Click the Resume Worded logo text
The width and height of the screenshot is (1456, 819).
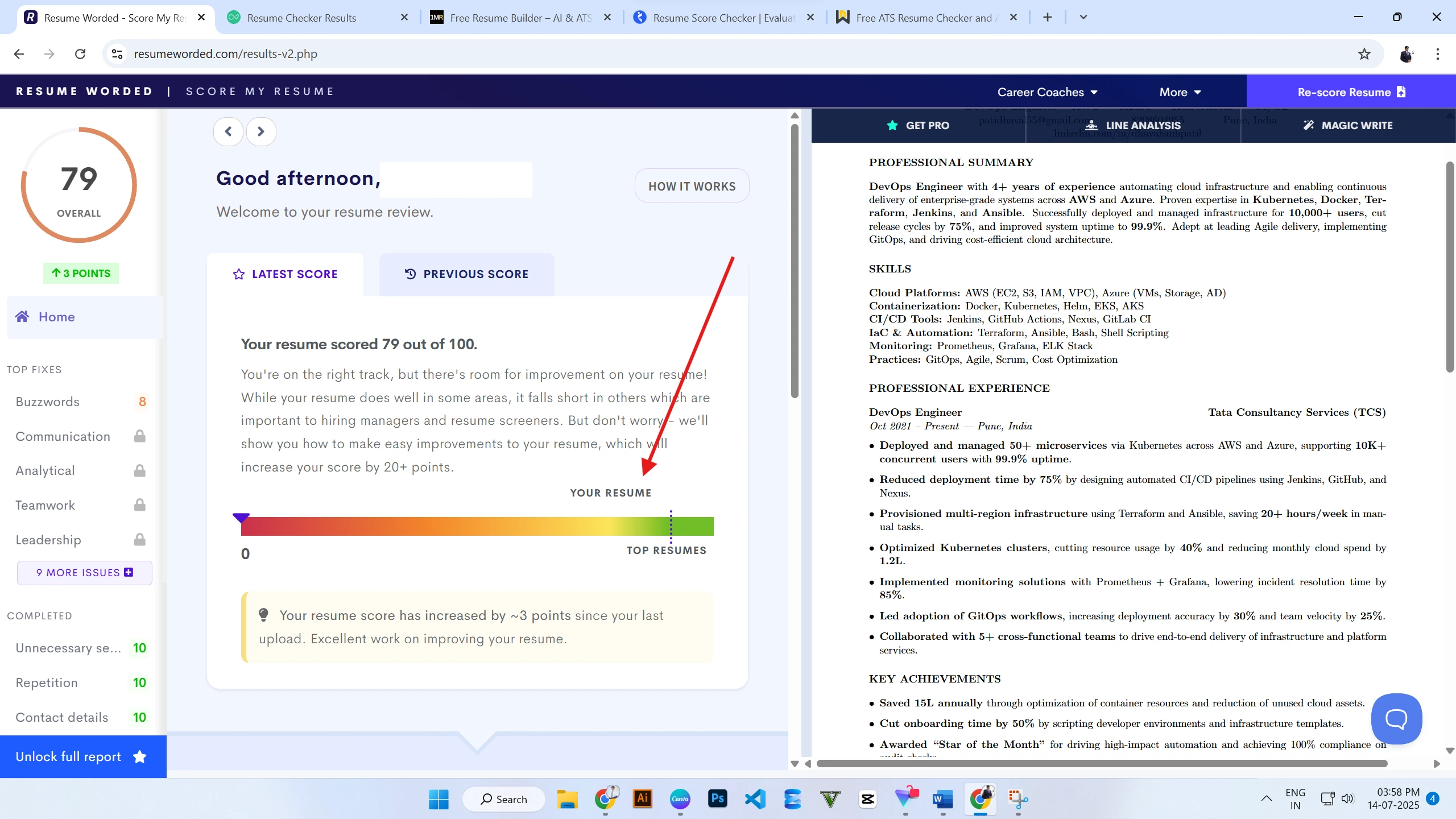(84, 92)
